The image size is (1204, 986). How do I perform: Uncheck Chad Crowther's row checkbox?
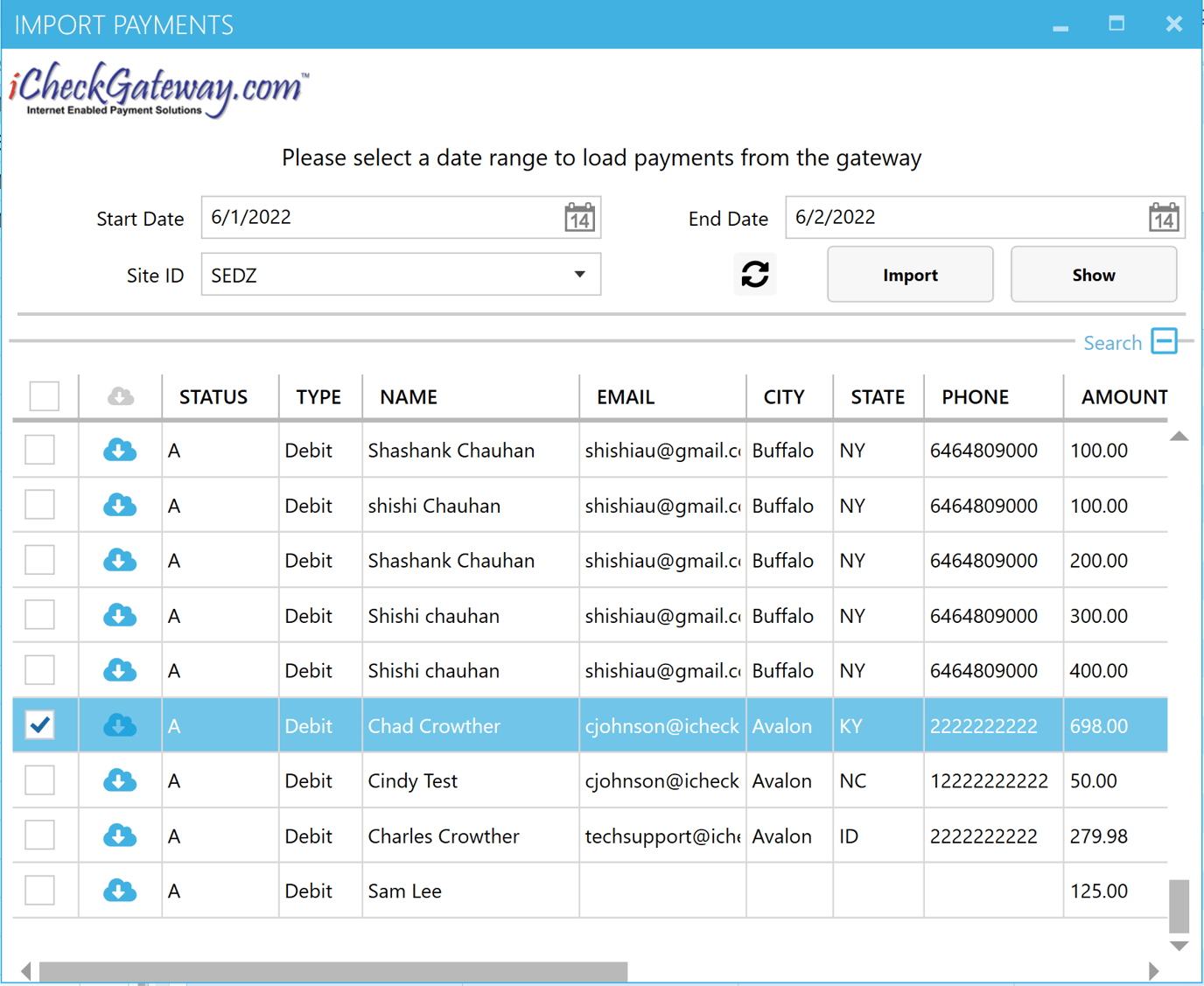tap(39, 725)
